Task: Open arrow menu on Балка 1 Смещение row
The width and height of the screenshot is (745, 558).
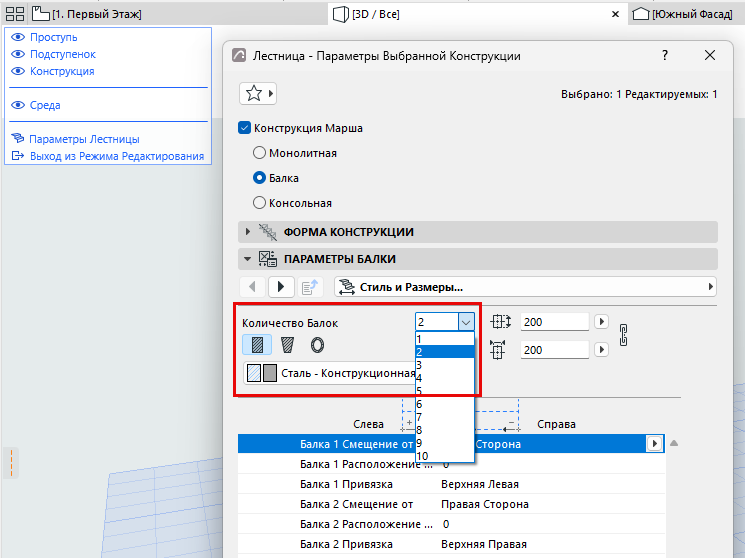Action: [x=654, y=444]
